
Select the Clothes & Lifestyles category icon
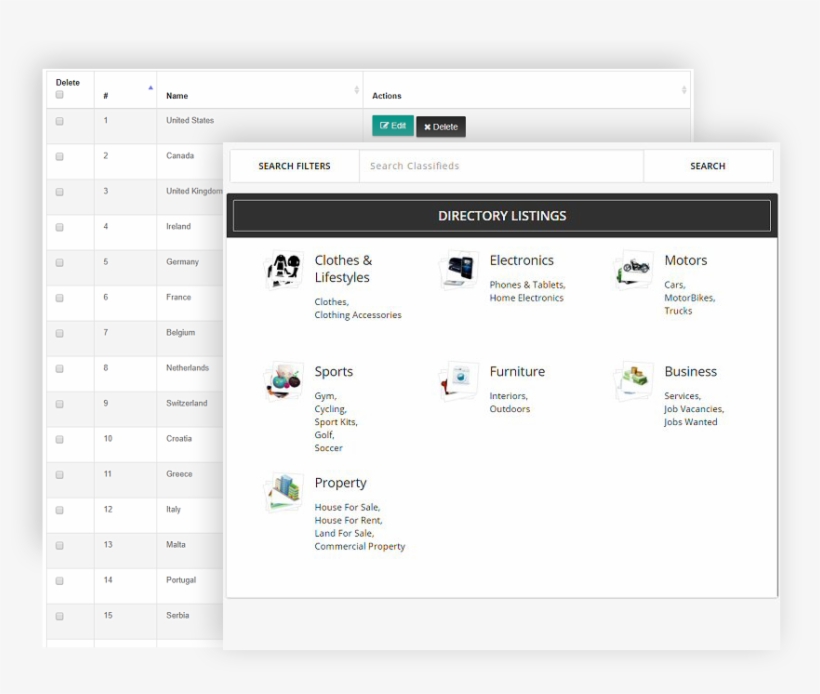point(283,266)
